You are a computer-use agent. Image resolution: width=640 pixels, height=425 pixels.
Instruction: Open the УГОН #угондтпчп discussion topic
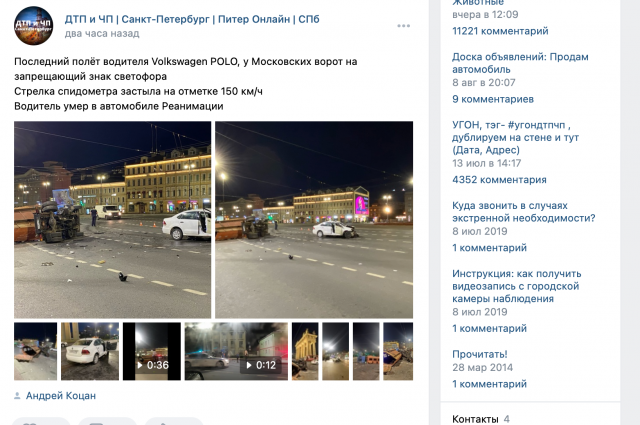tap(515, 137)
